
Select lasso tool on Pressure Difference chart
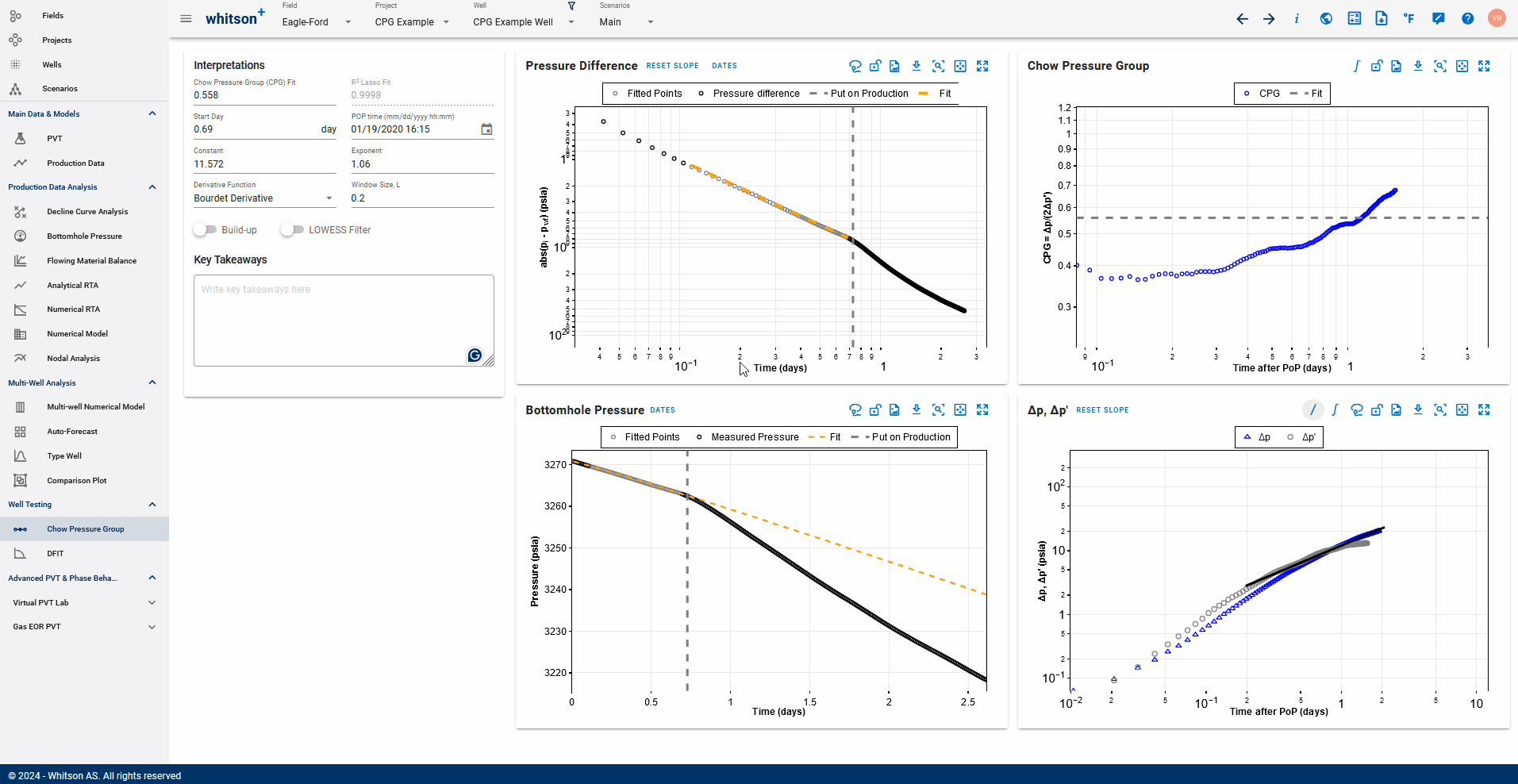855,67
